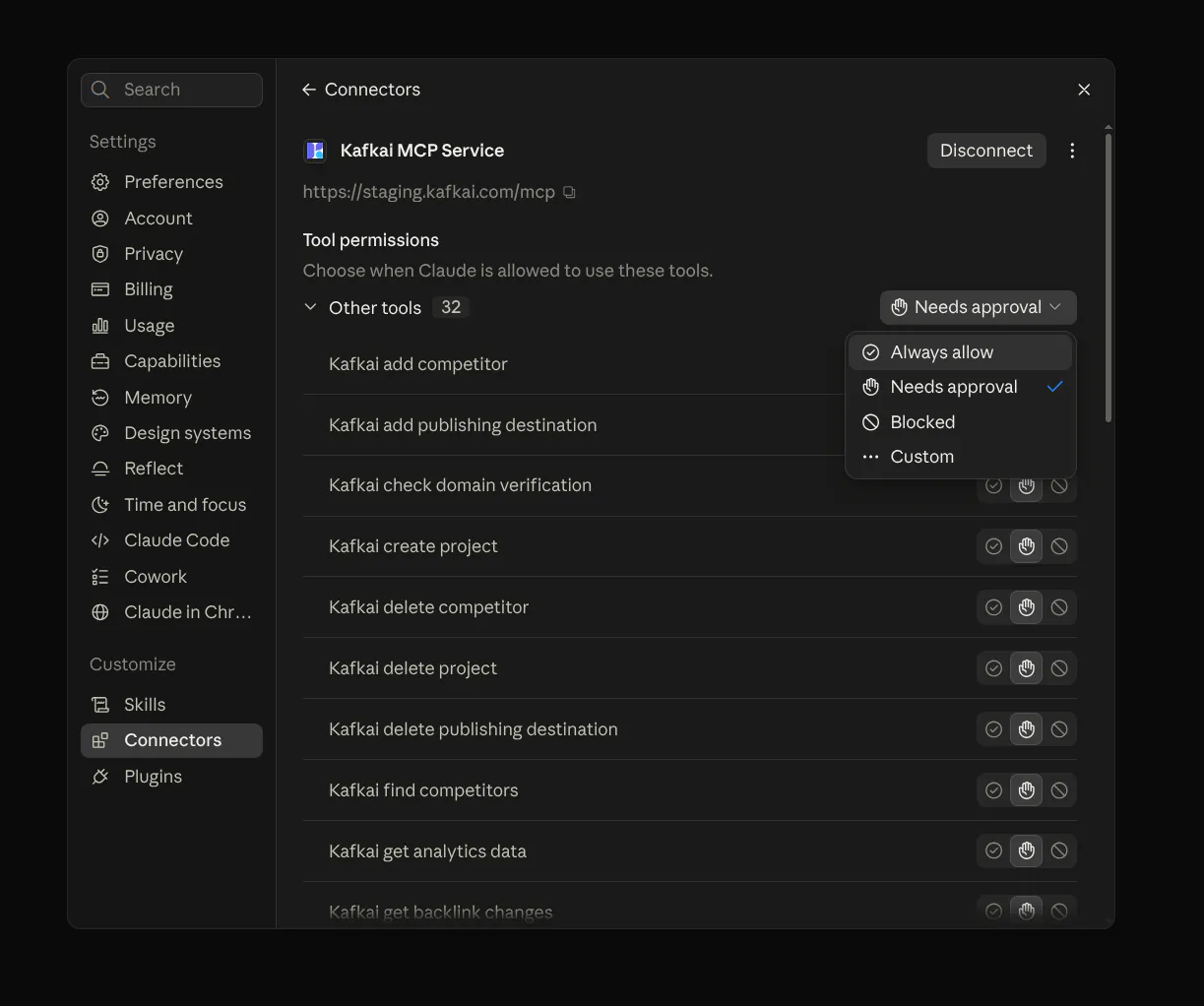Block Kafkai delete publishing destination
Image resolution: width=1204 pixels, height=1006 pixels.
(x=1059, y=729)
